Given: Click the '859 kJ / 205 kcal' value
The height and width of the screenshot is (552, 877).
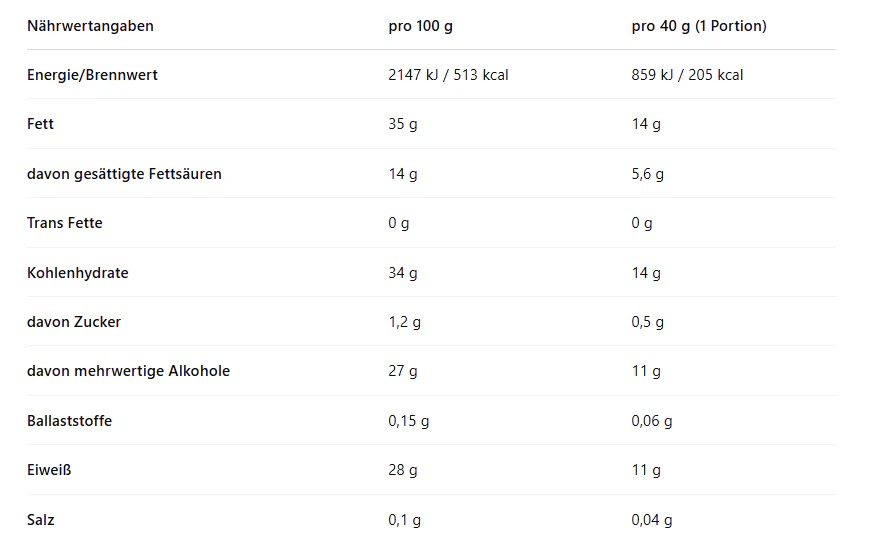Looking at the screenshot, I should tap(687, 75).
